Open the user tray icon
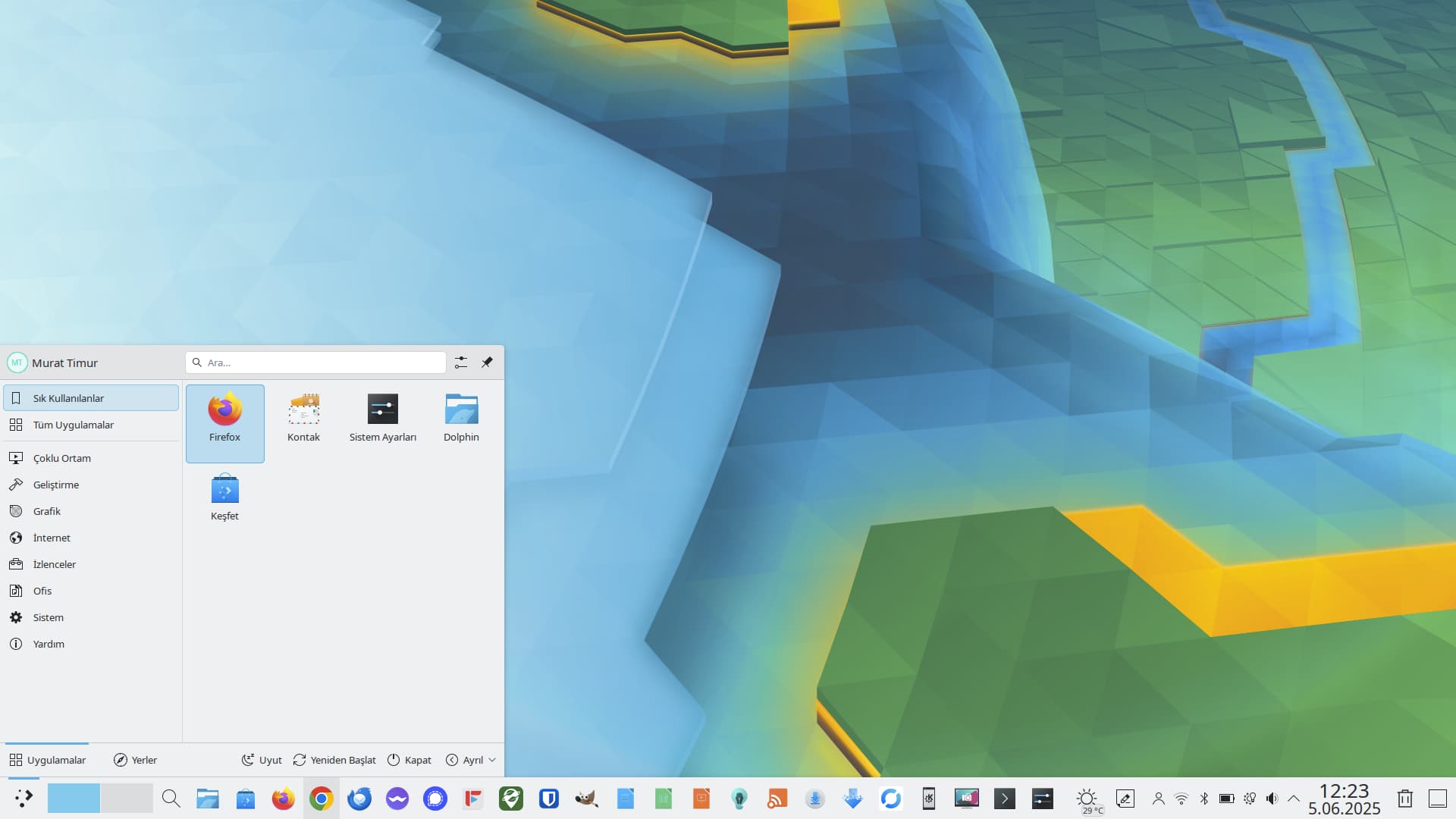The image size is (1456, 819). pyautogui.click(x=1159, y=799)
